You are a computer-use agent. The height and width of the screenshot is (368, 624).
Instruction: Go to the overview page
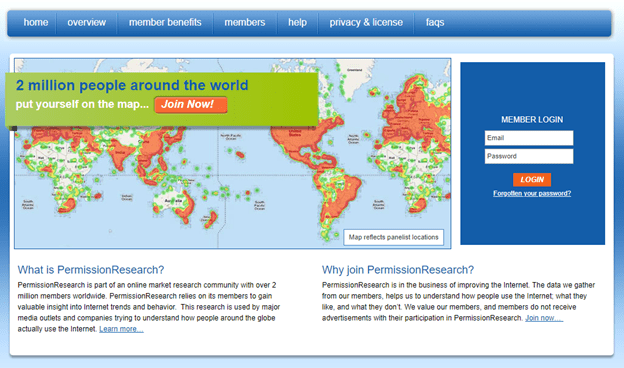pyautogui.click(x=86, y=22)
